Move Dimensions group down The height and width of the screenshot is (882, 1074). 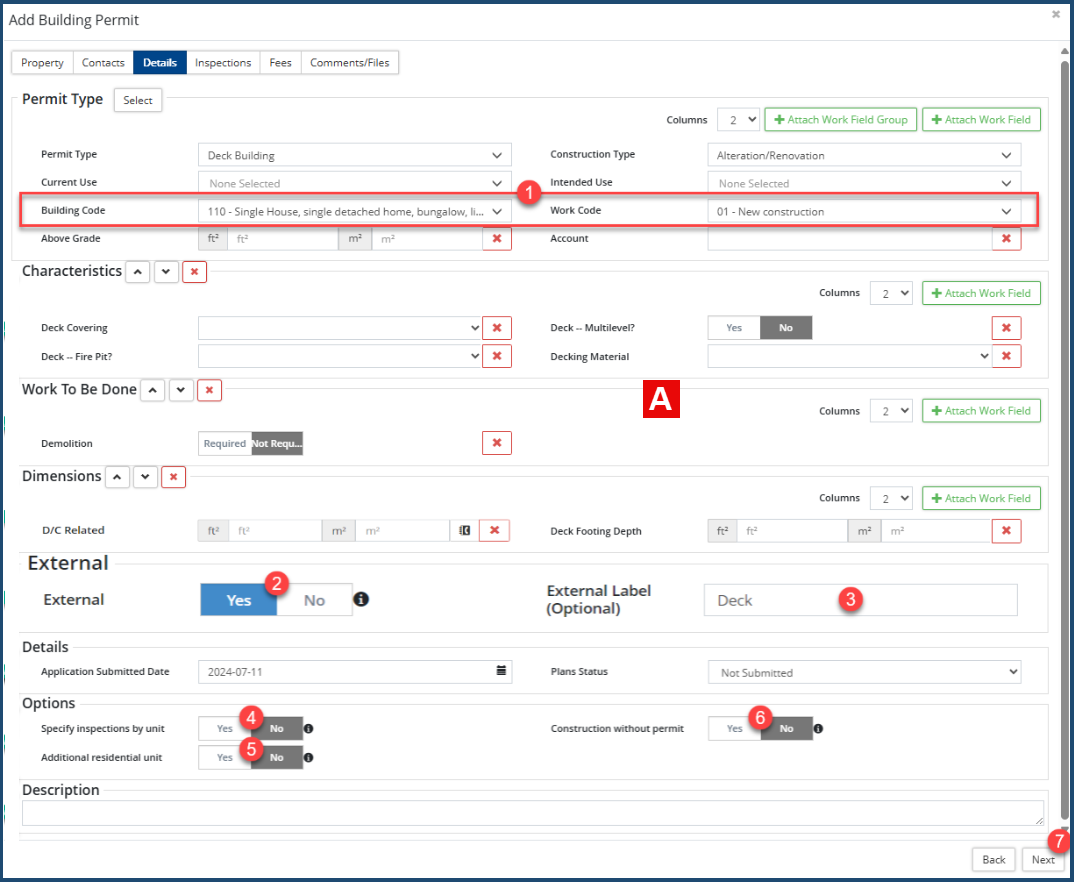click(x=145, y=477)
